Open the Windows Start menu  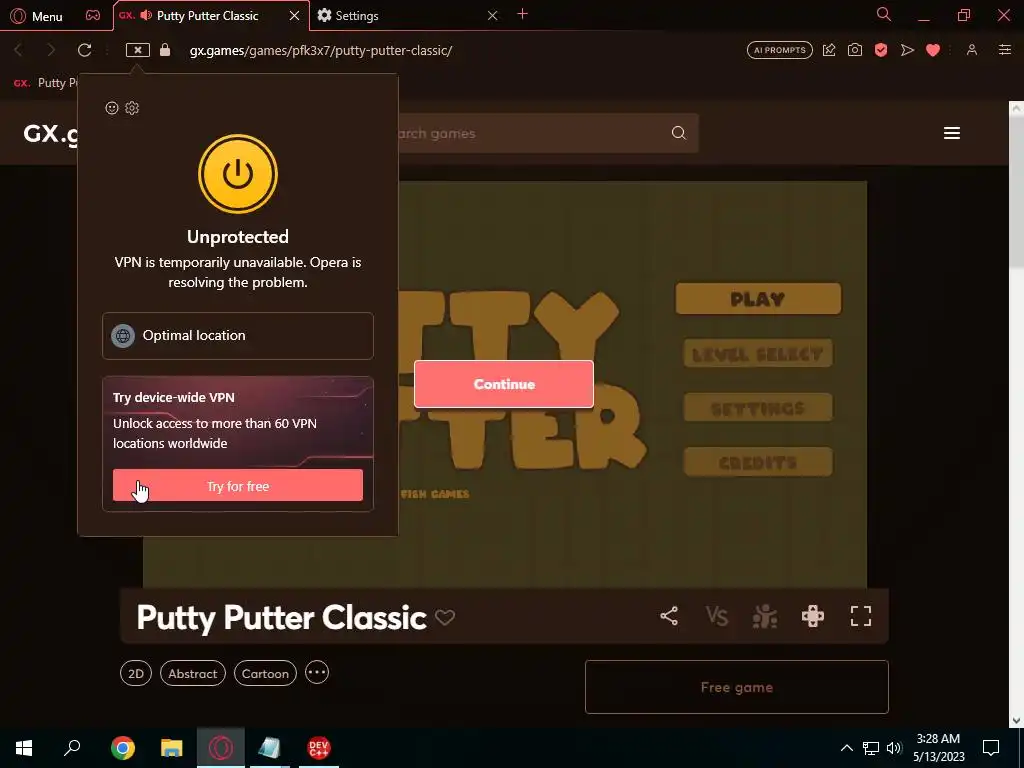24,748
